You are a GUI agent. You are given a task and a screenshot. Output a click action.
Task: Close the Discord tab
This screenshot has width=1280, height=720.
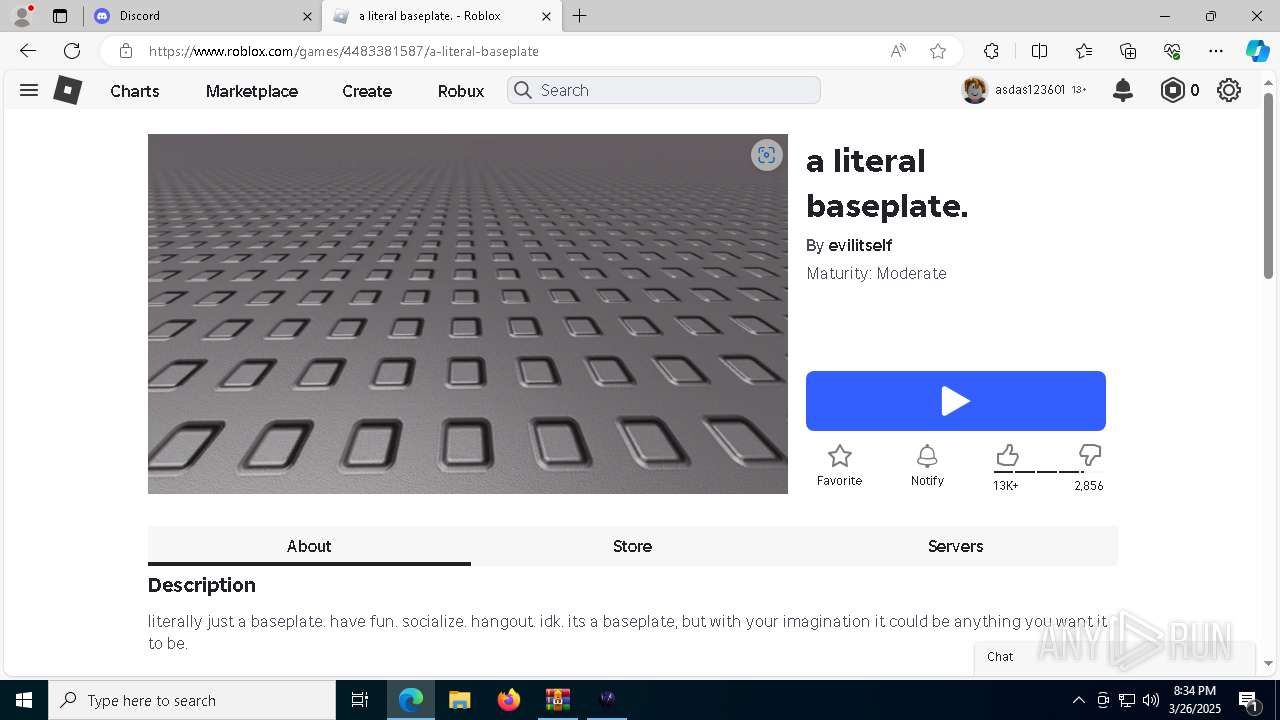pyautogui.click(x=307, y=16)
